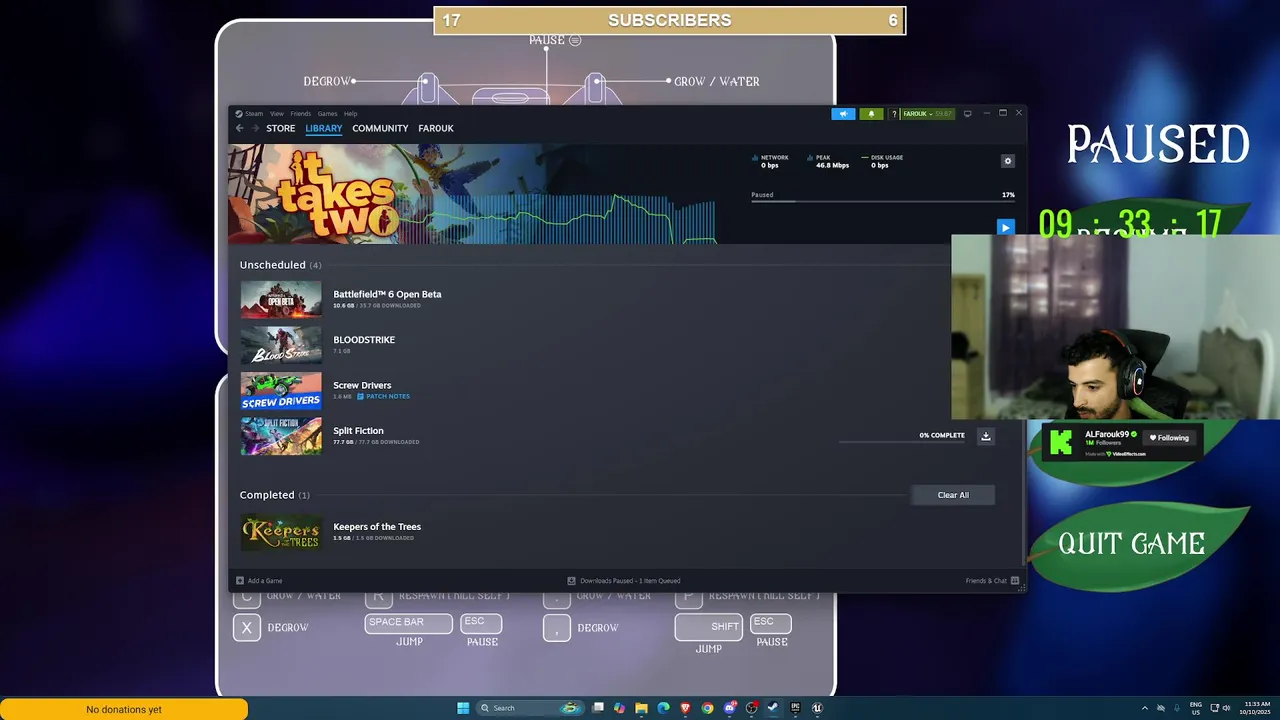
Task: Open the taskbar clock and date
Action: click(x=1254, y=708)
